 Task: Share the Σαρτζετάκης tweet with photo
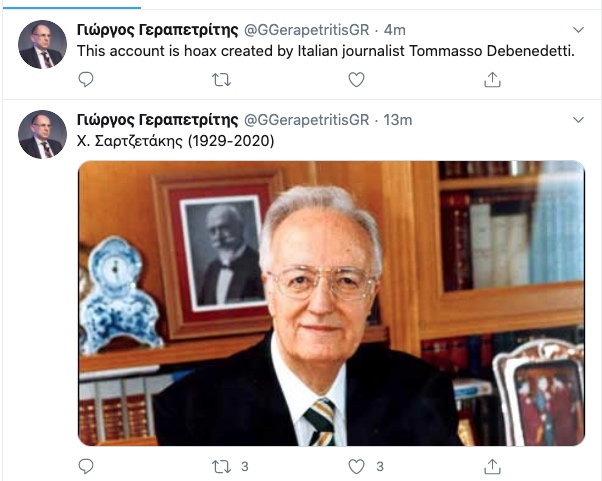[x=492, y=466]
